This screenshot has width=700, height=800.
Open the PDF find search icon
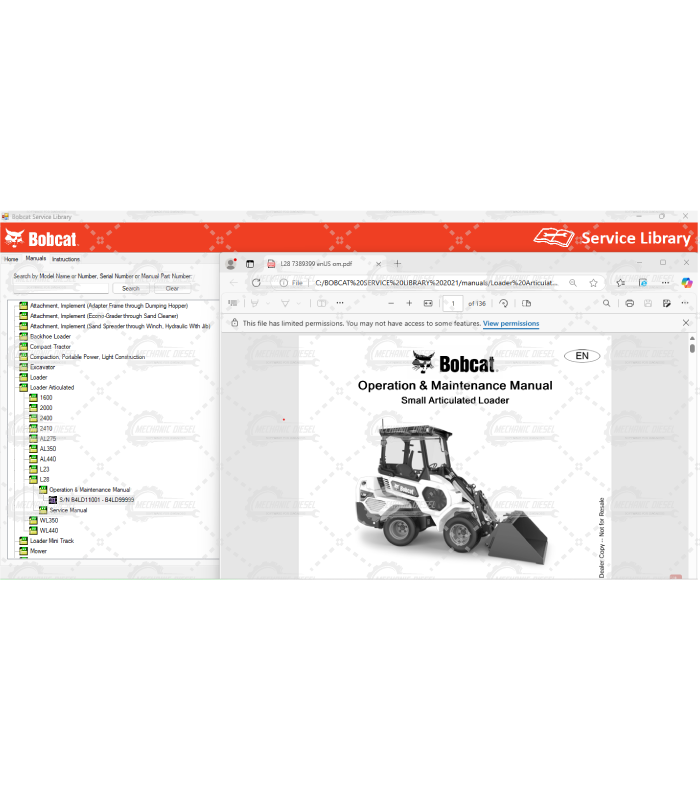(x=606, y=303)
